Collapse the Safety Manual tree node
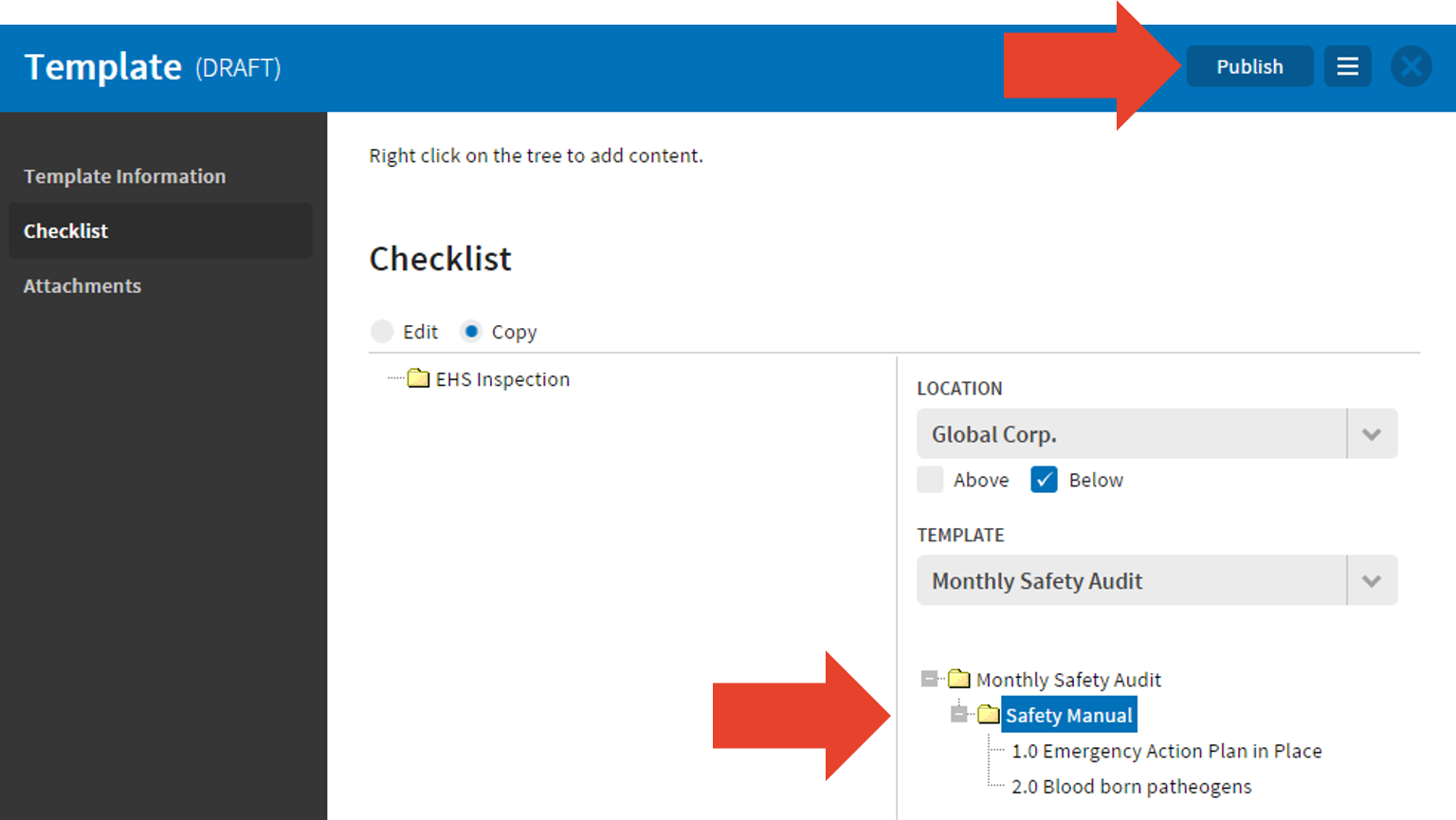1456x820 pixels. pyautogui.click(x=959, y=715)
